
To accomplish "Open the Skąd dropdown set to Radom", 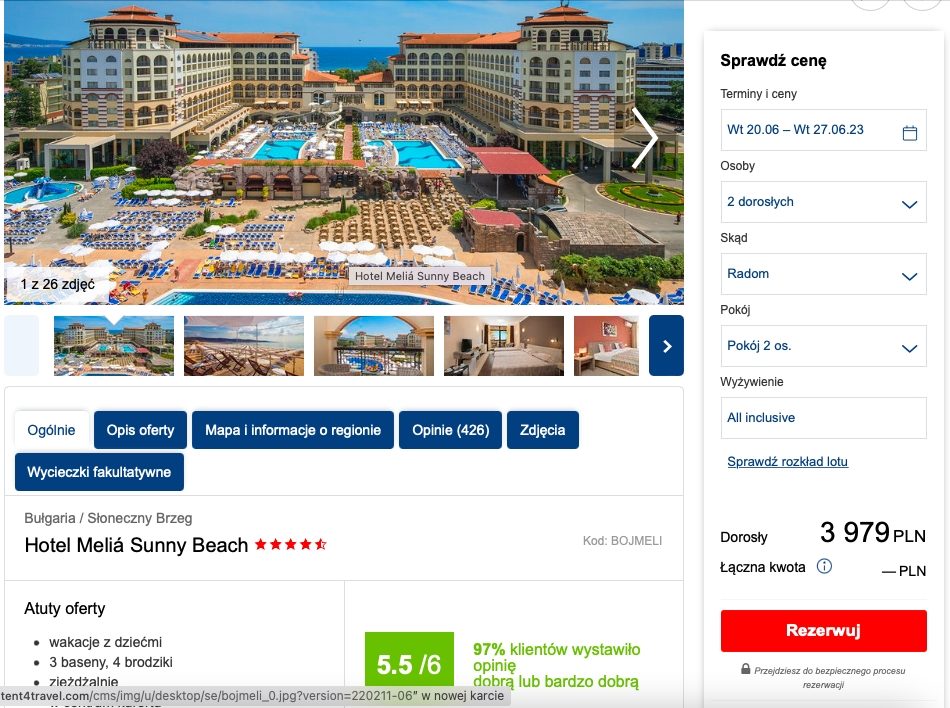I will [823, 274].
